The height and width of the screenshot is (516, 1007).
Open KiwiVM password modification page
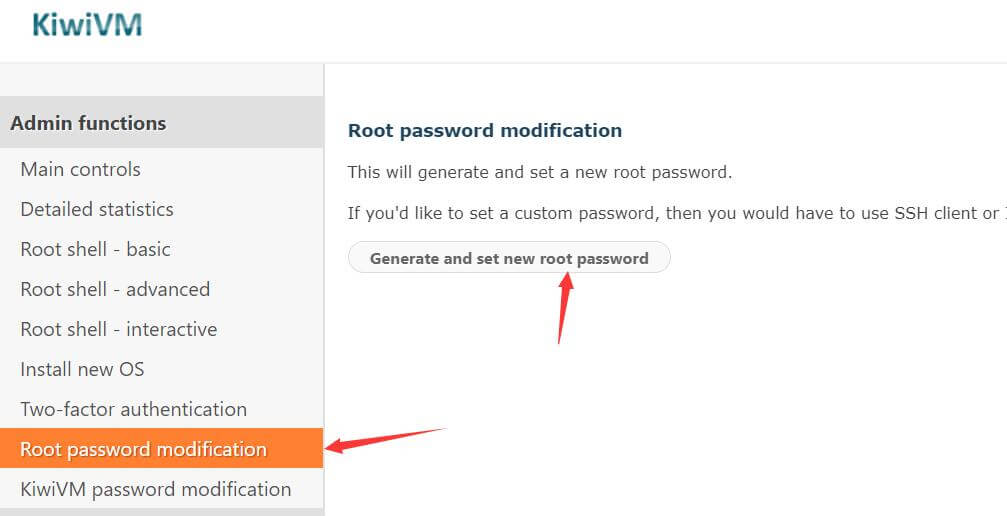click(156, 489)
